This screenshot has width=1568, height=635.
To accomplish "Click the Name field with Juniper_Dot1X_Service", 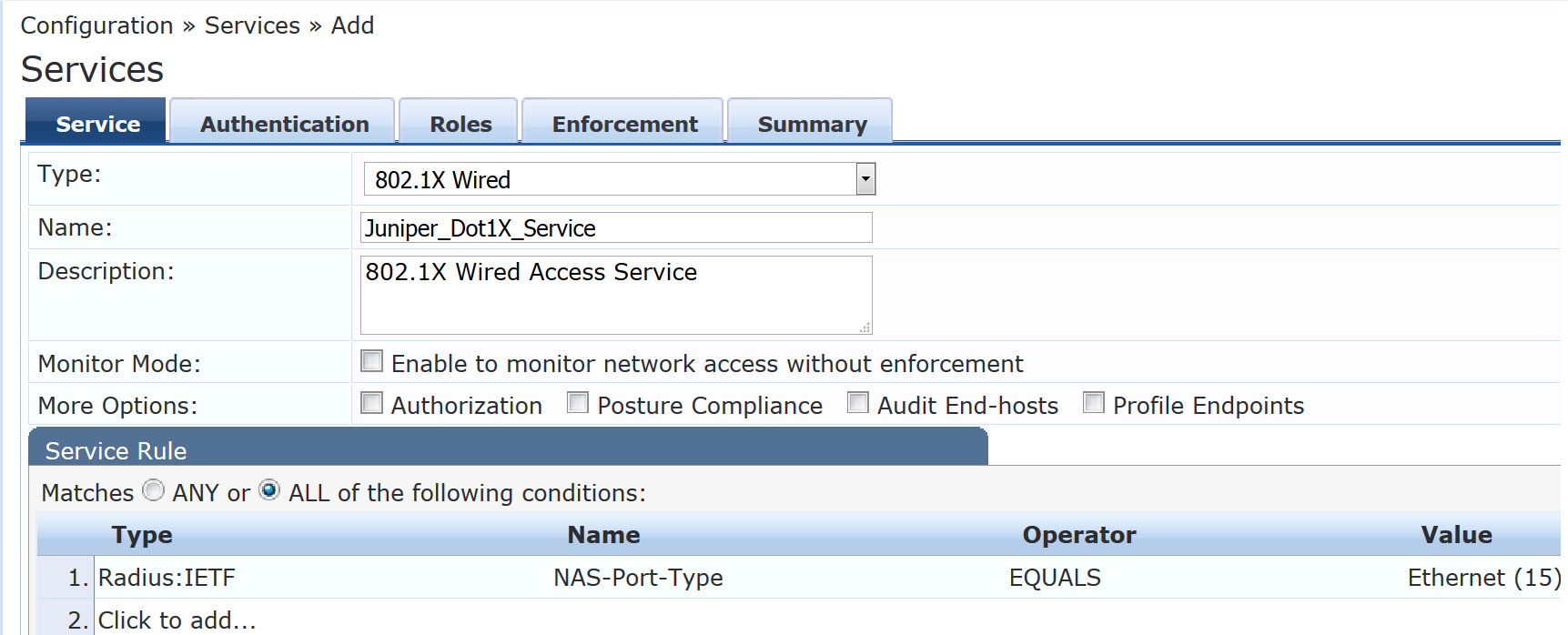I will coord(616,227).
